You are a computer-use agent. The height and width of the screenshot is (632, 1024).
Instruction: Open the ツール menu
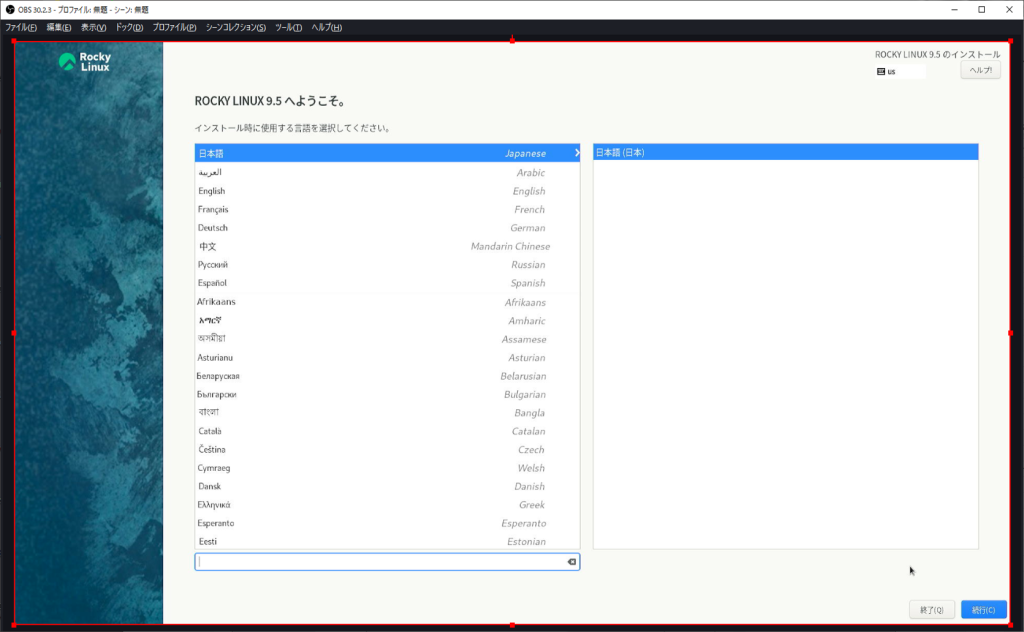pyautogui.click(x=288, y=27)
